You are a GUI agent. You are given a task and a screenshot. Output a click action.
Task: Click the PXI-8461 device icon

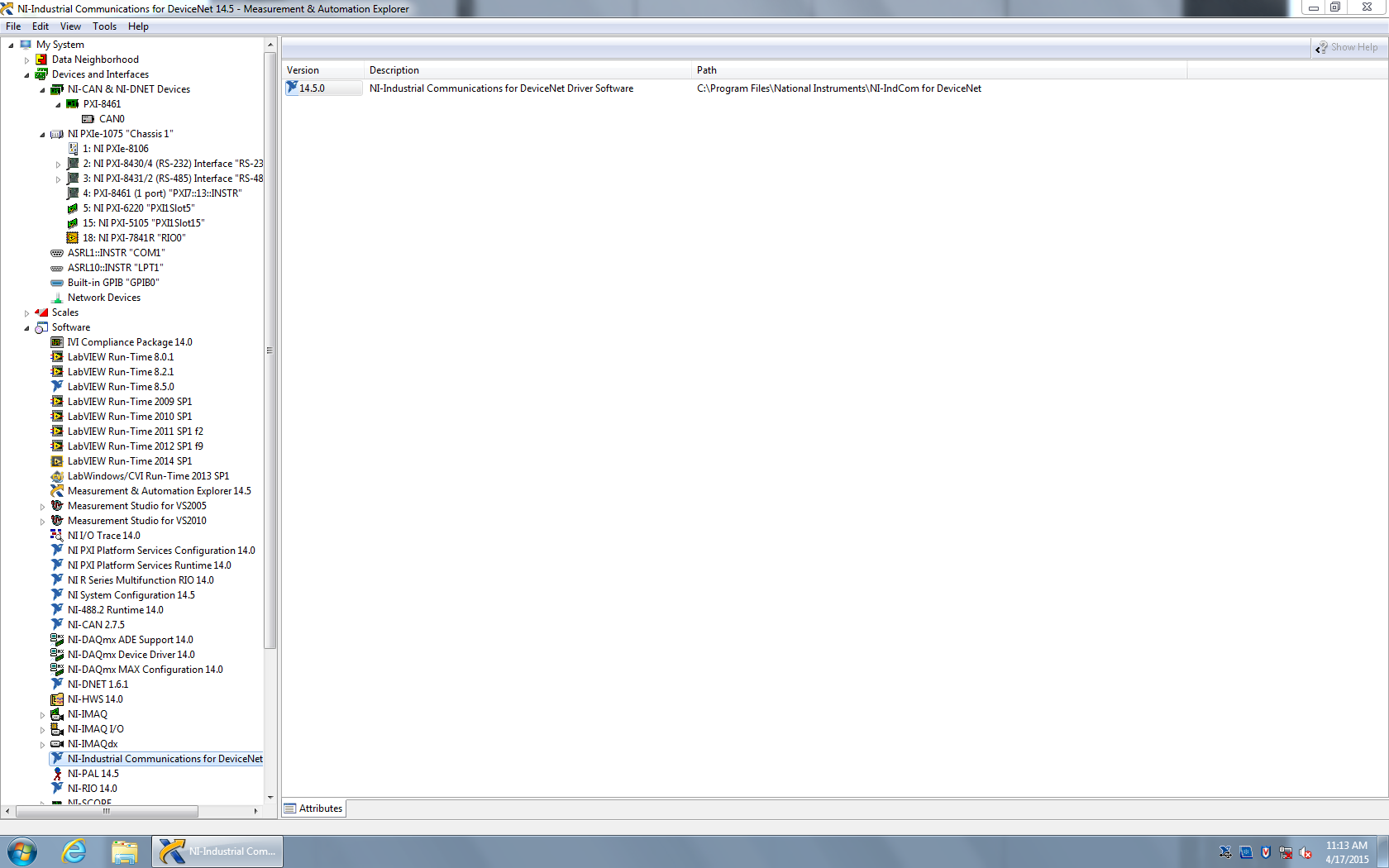(73, 104)
